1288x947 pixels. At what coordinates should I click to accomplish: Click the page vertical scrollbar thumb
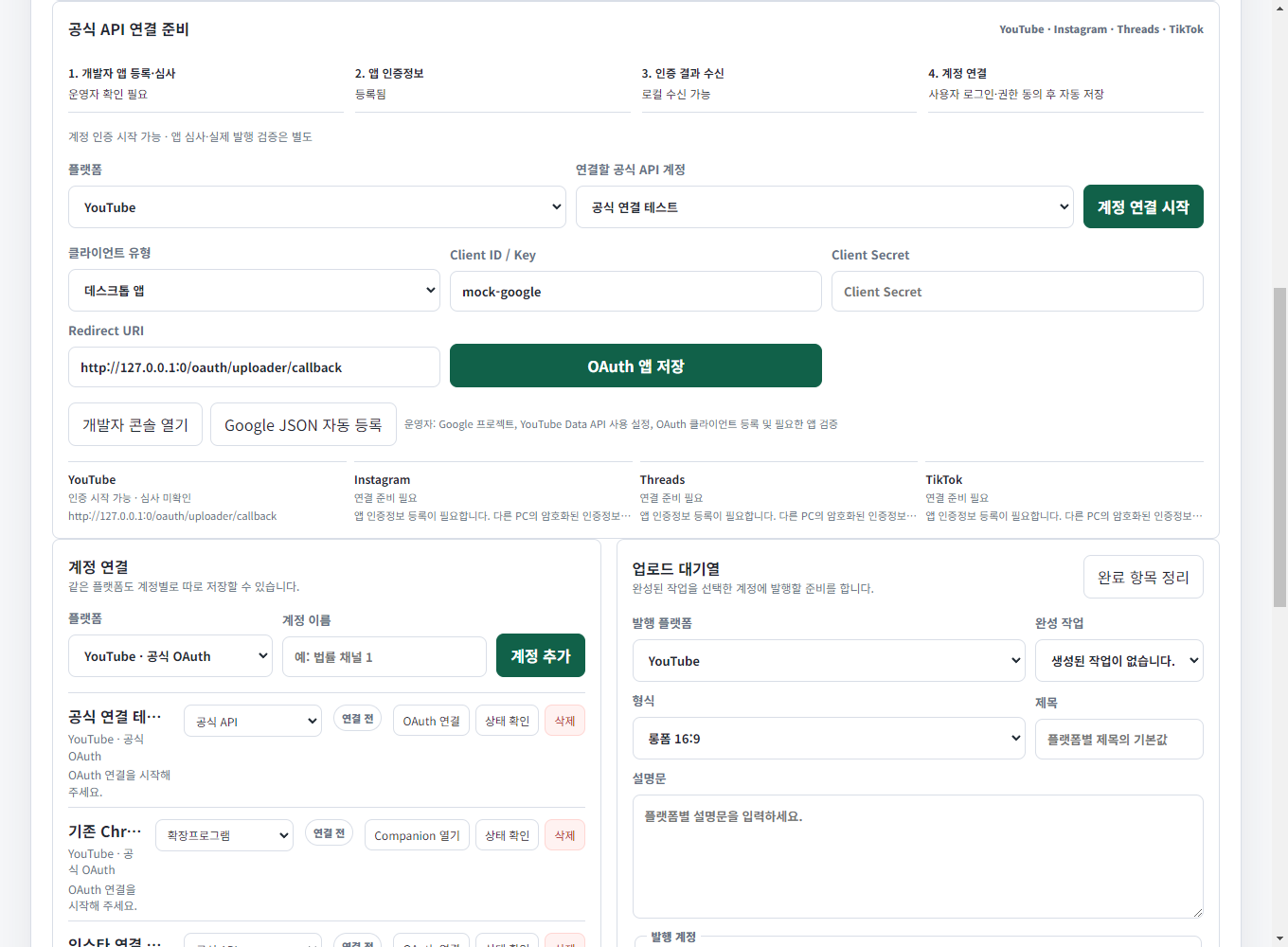click(x=1279, y=447)
